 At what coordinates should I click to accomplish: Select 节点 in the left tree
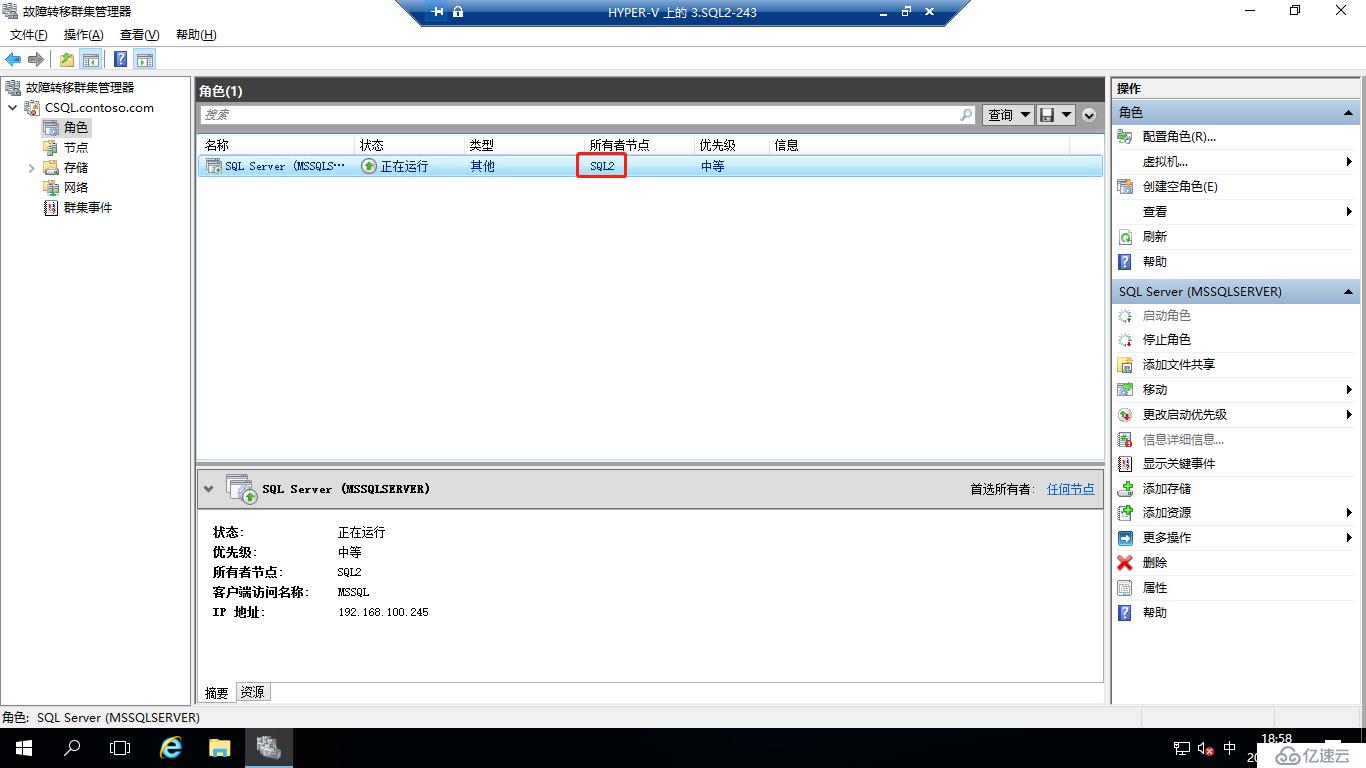pos(76,148)
